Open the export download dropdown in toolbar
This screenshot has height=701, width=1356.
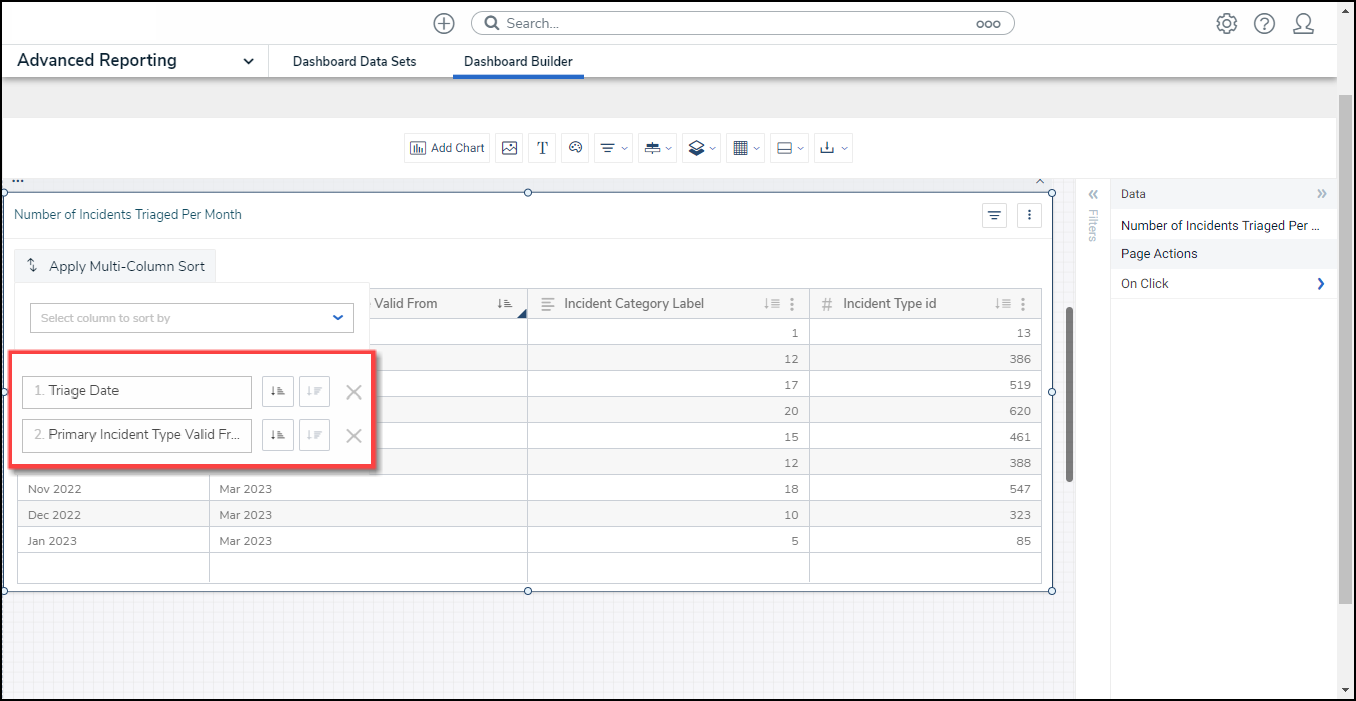[x=832, y=148]
